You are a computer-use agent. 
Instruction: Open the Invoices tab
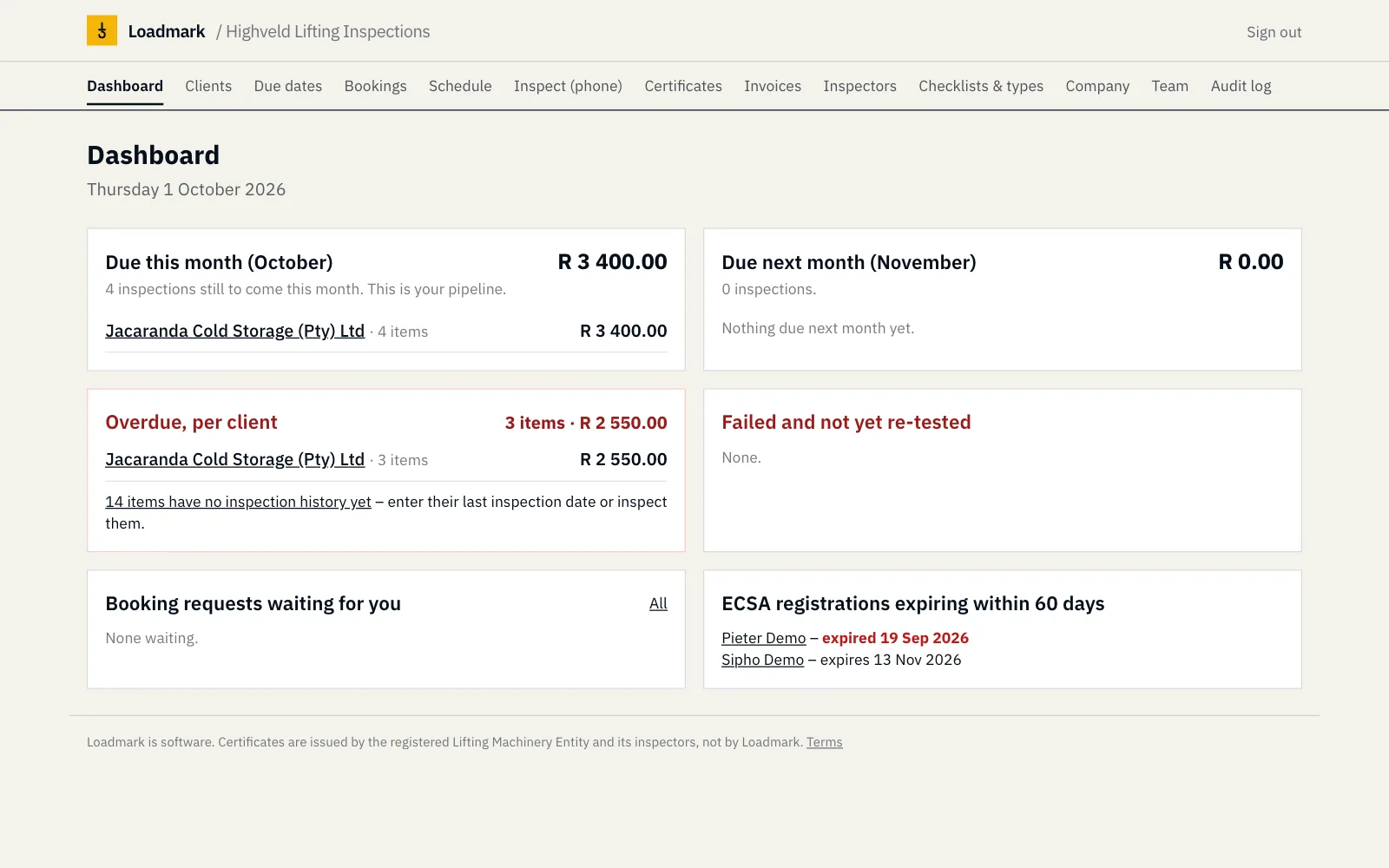coord(773,86)
